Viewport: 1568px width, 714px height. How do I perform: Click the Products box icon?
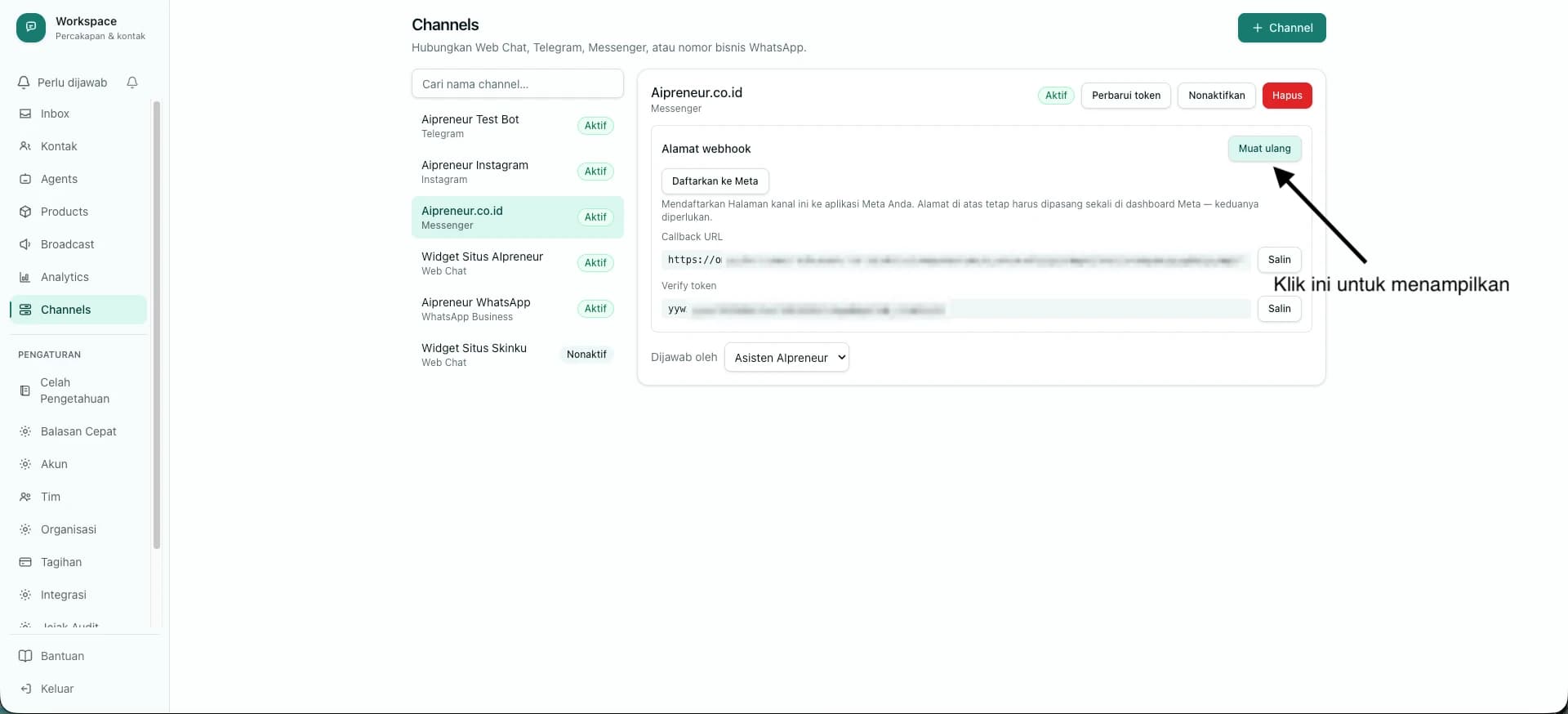pos(25,212)
